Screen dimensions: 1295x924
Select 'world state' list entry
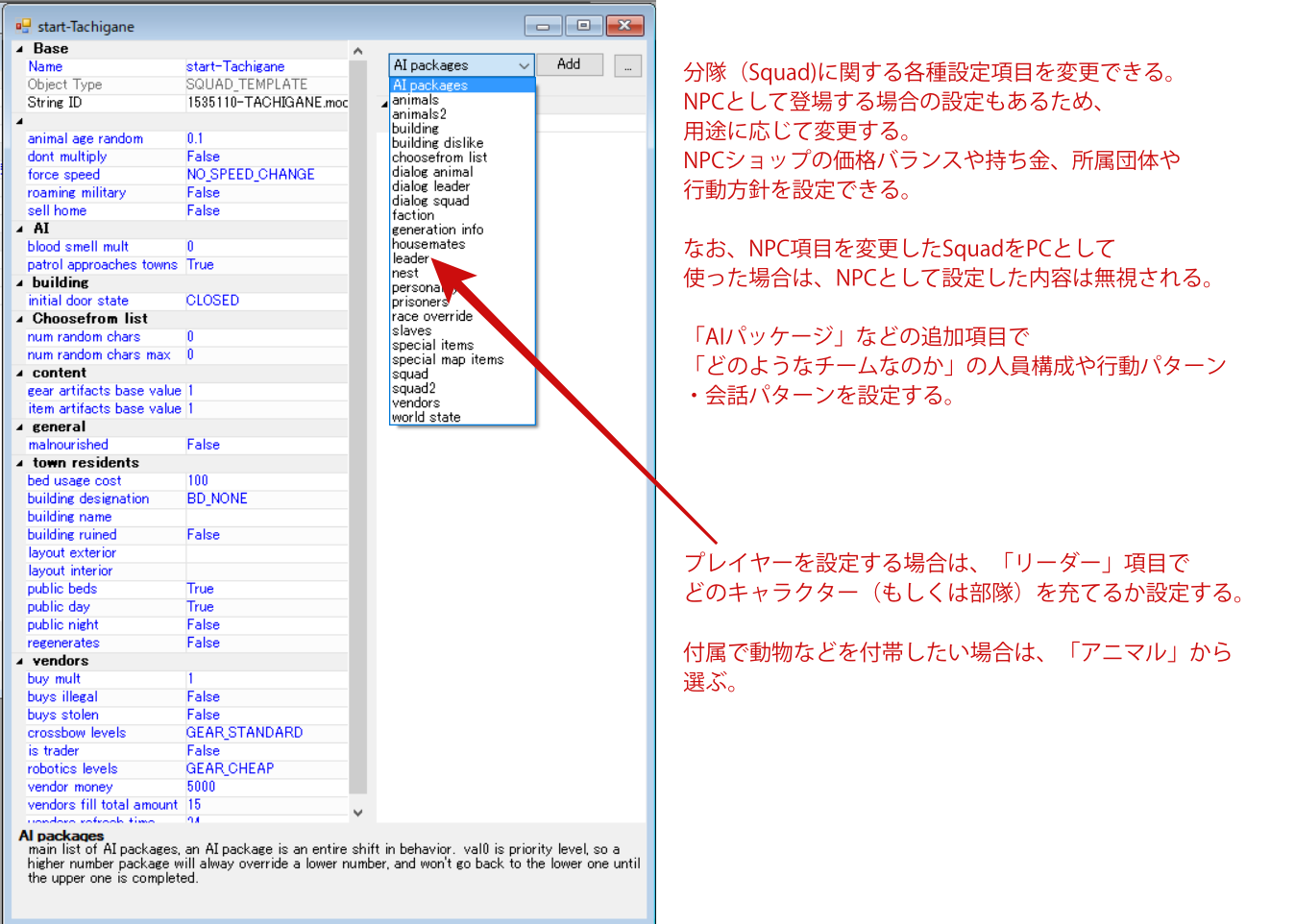point(426,417)
